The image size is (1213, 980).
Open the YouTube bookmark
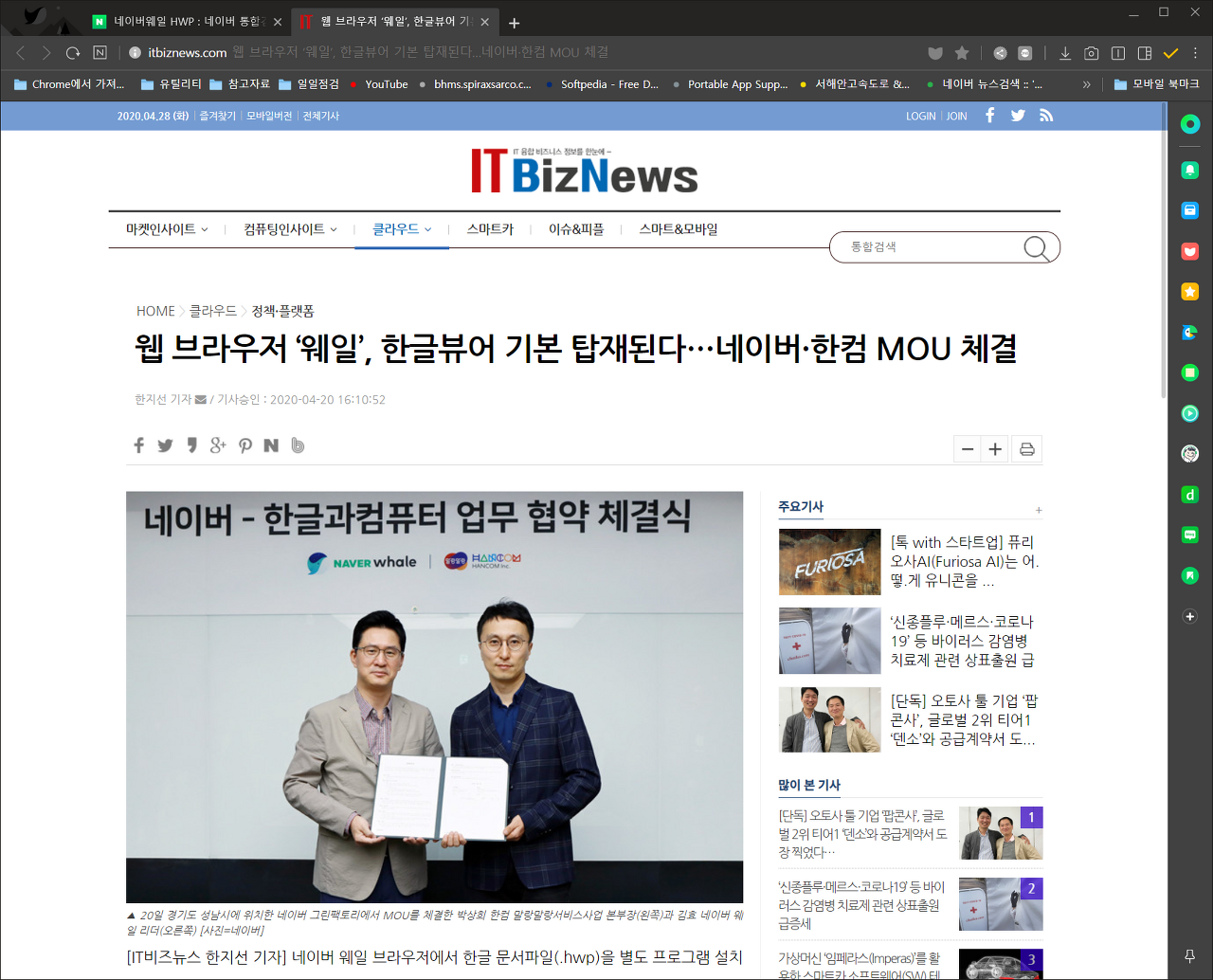pyautogui.click(x=378, y=84)
